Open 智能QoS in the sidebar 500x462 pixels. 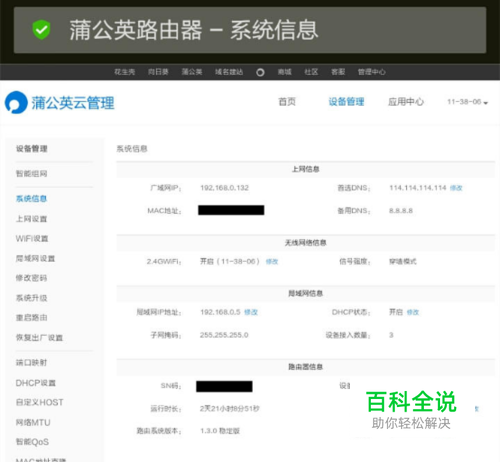coord(32,442)
